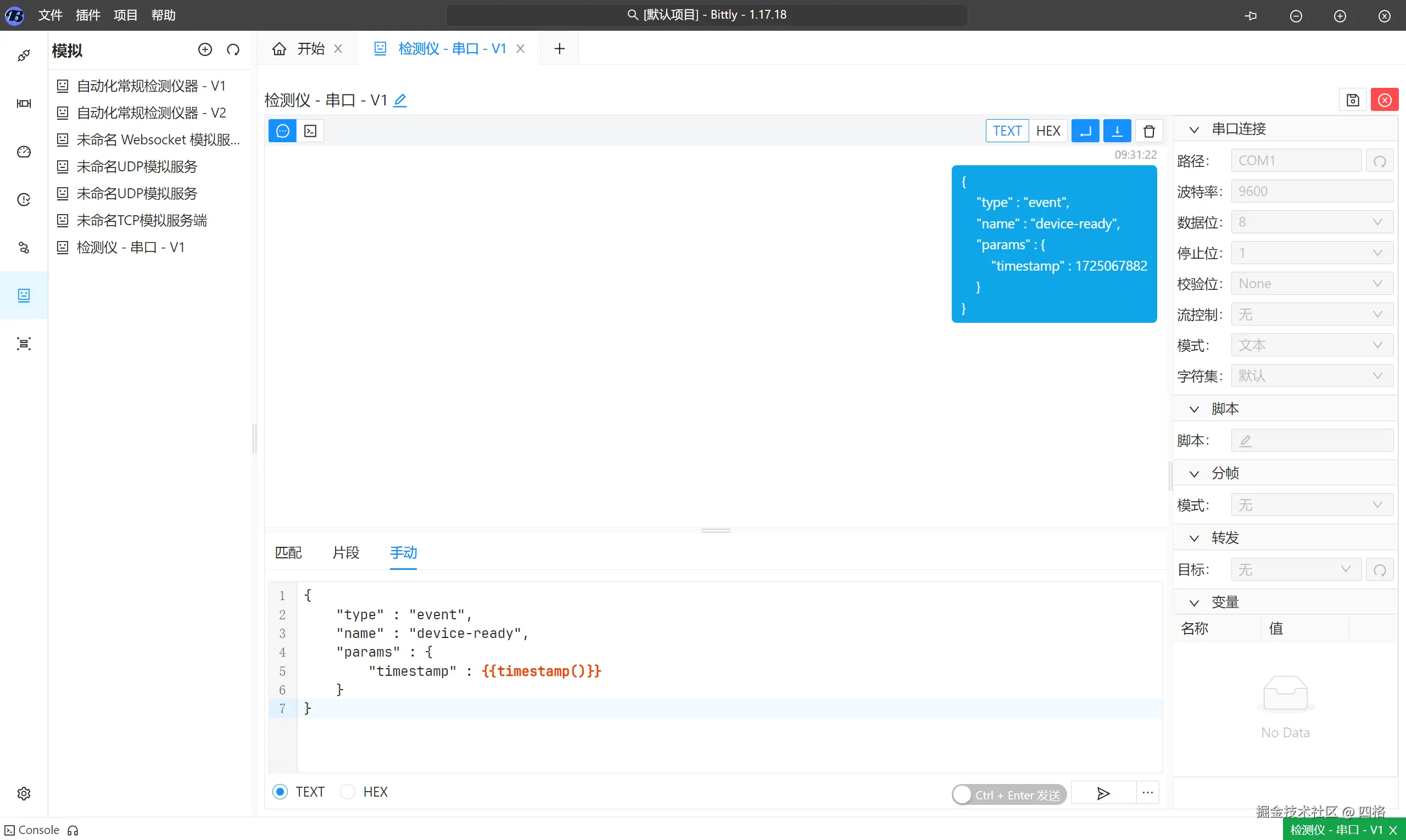
Task: Refresh the simulation list
Action: coord(233,50)
